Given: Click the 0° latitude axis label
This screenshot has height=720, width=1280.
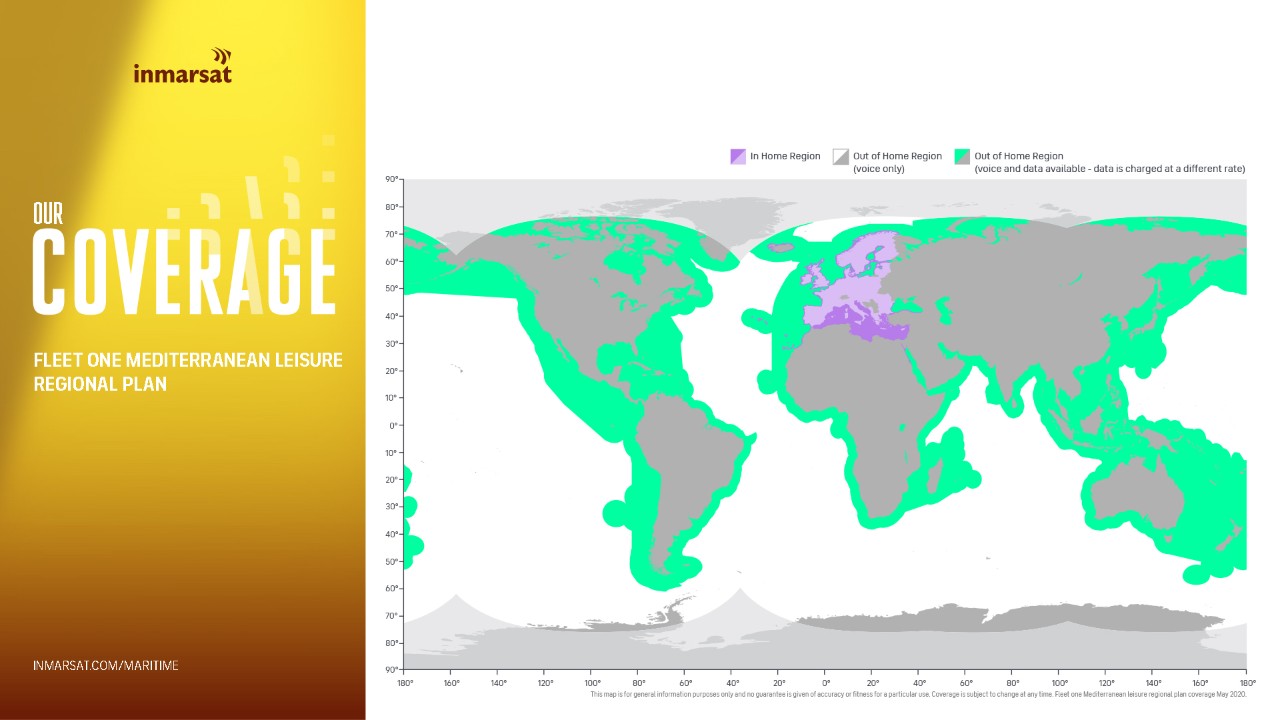Looking at the screenshot, I should (394, 425).
